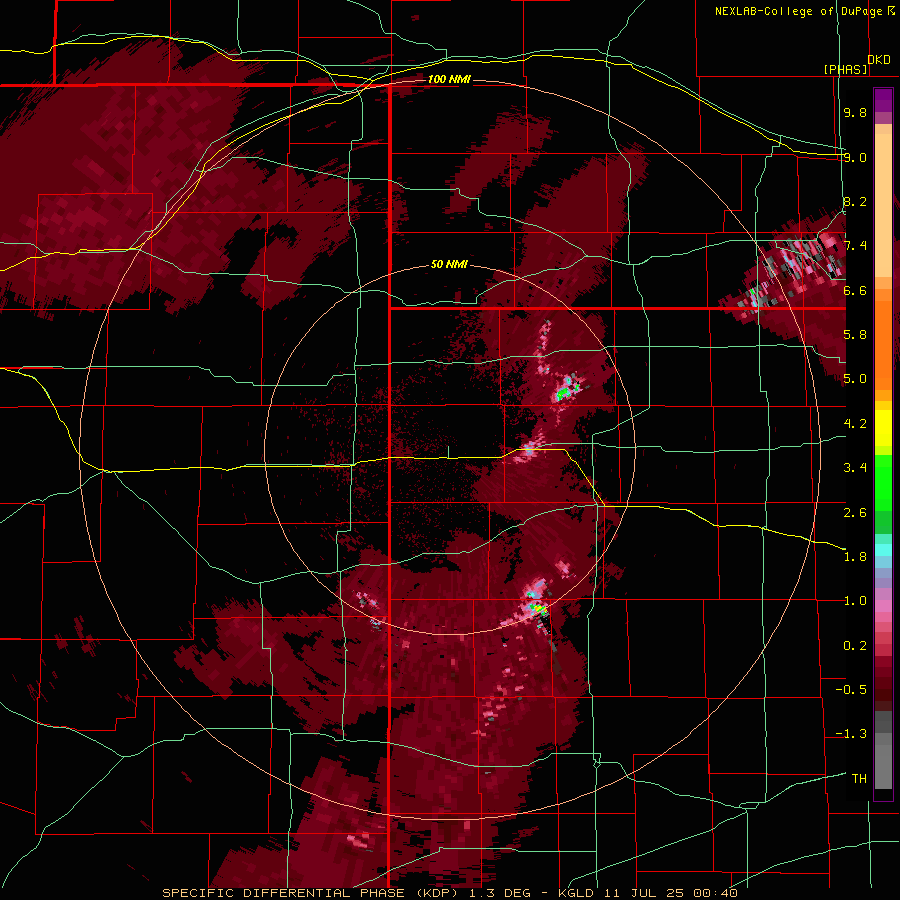Click the 6.6 scale value
This screenshot has width=900, height=900.
[855, 290]
